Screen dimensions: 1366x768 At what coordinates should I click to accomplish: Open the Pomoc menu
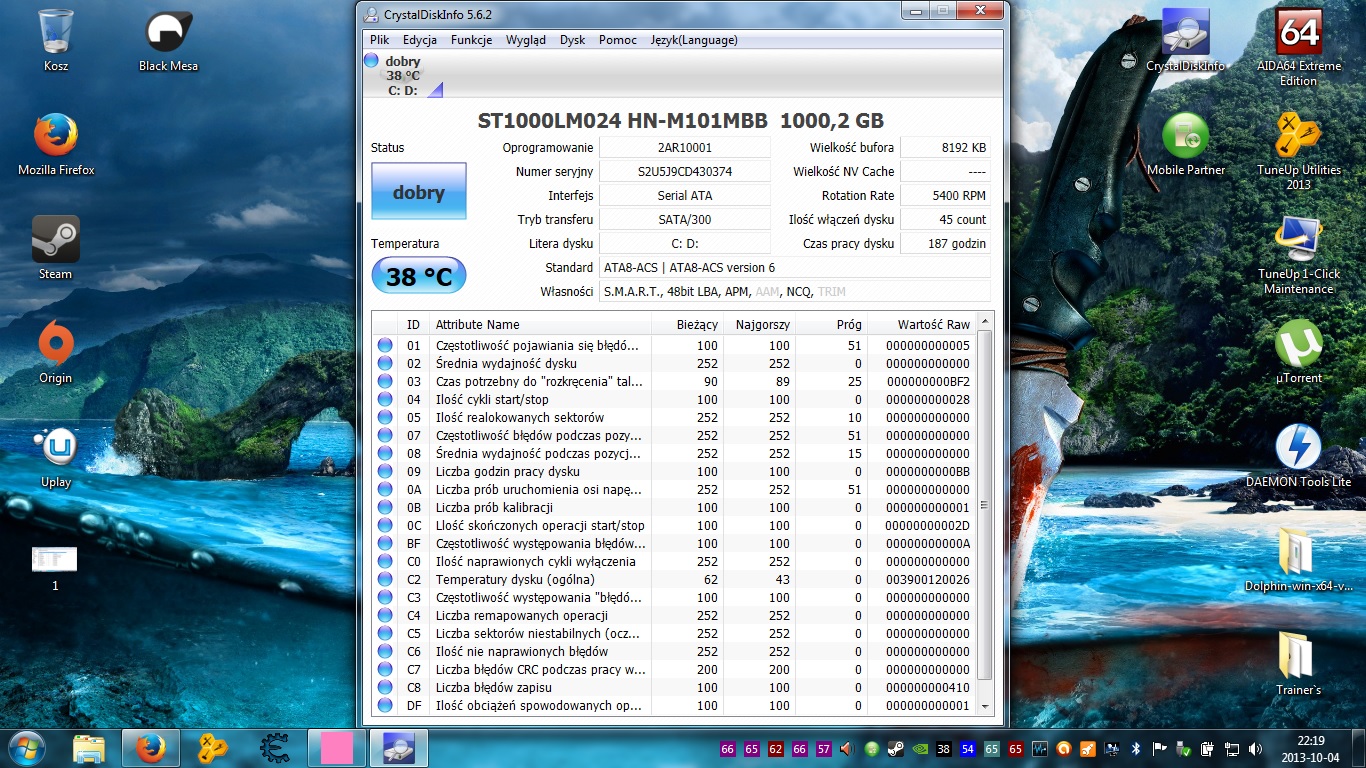[x=618, y=40]
